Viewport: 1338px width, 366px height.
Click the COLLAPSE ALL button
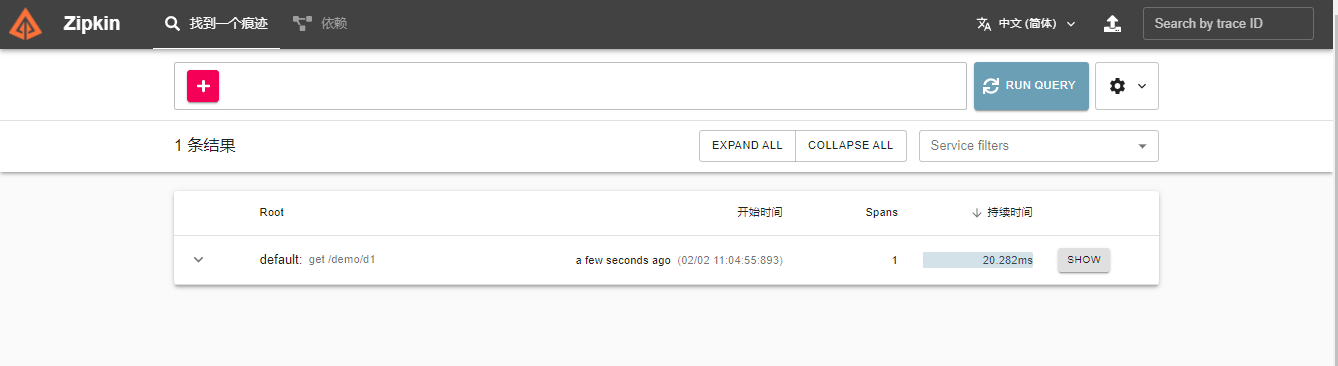click(x=851, y=145)
